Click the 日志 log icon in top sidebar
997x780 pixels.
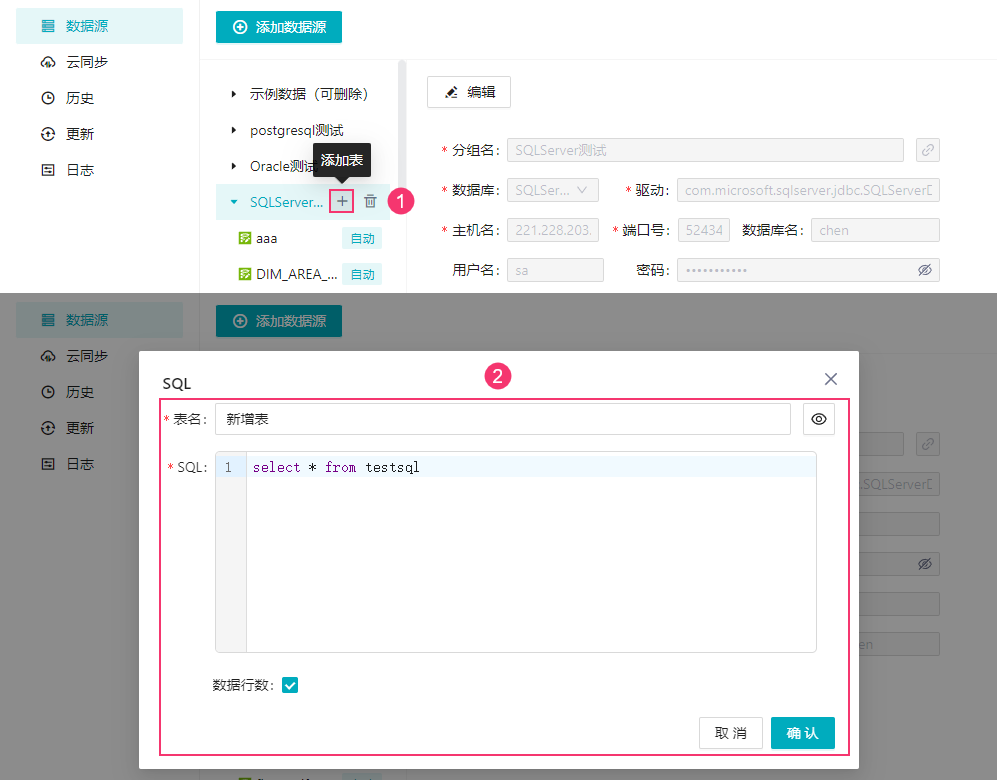tap(48, 170)
